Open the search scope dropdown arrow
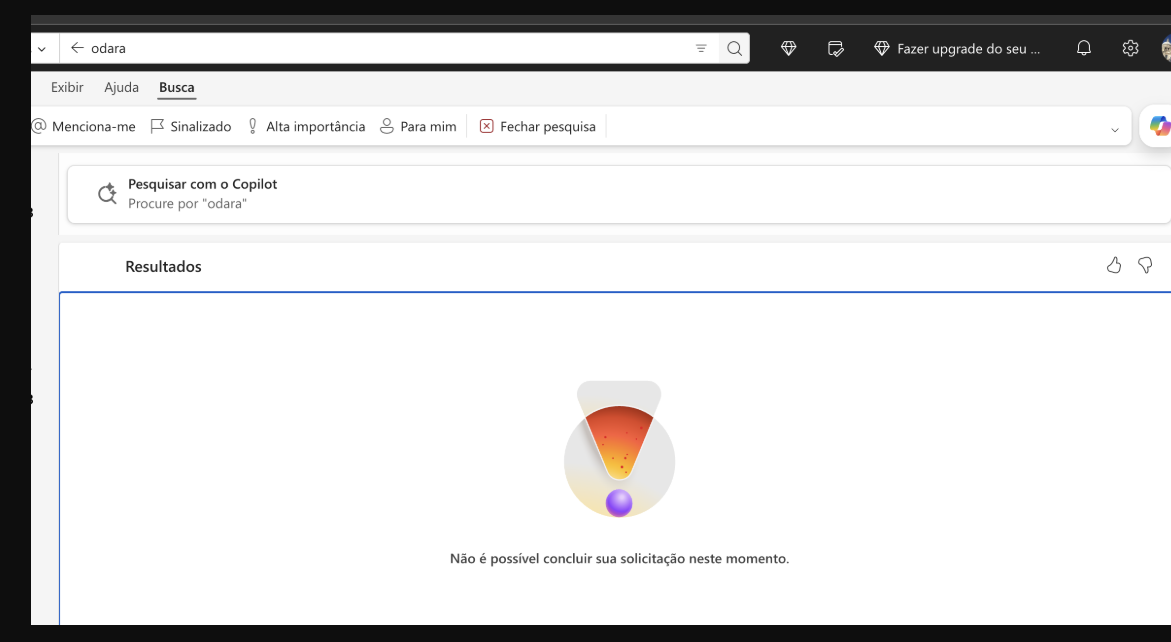The image size is (1171, 642). click(x=42, y=49)
